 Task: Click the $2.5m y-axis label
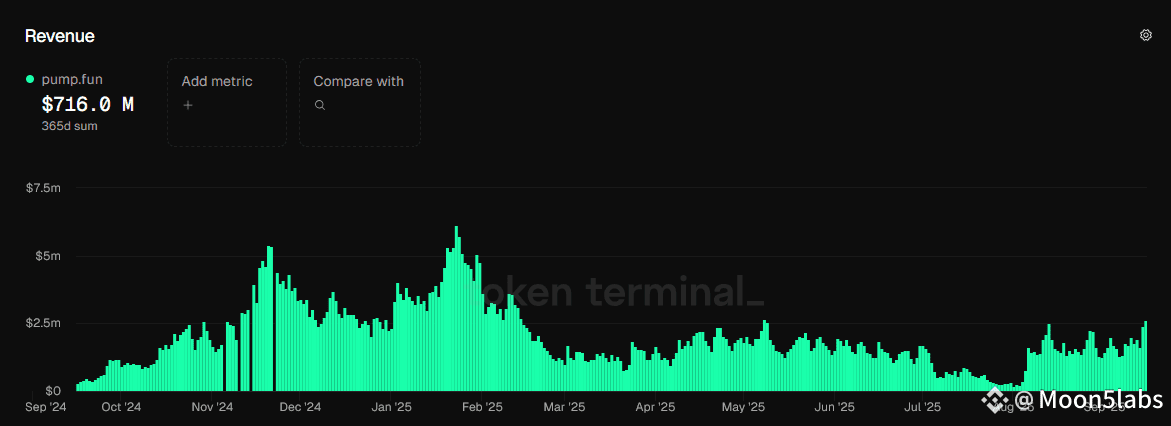pyautogui.click(x=43, y=324)
